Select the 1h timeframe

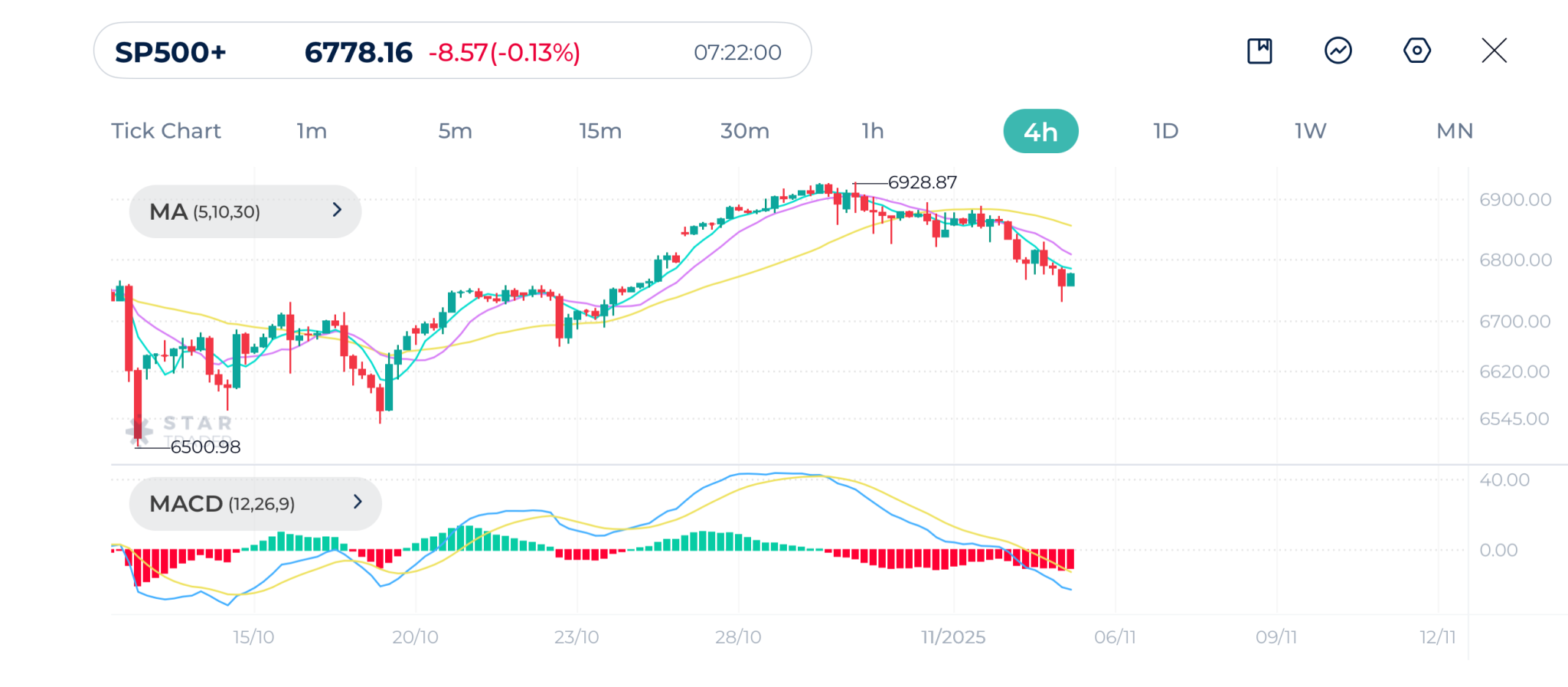873,131
